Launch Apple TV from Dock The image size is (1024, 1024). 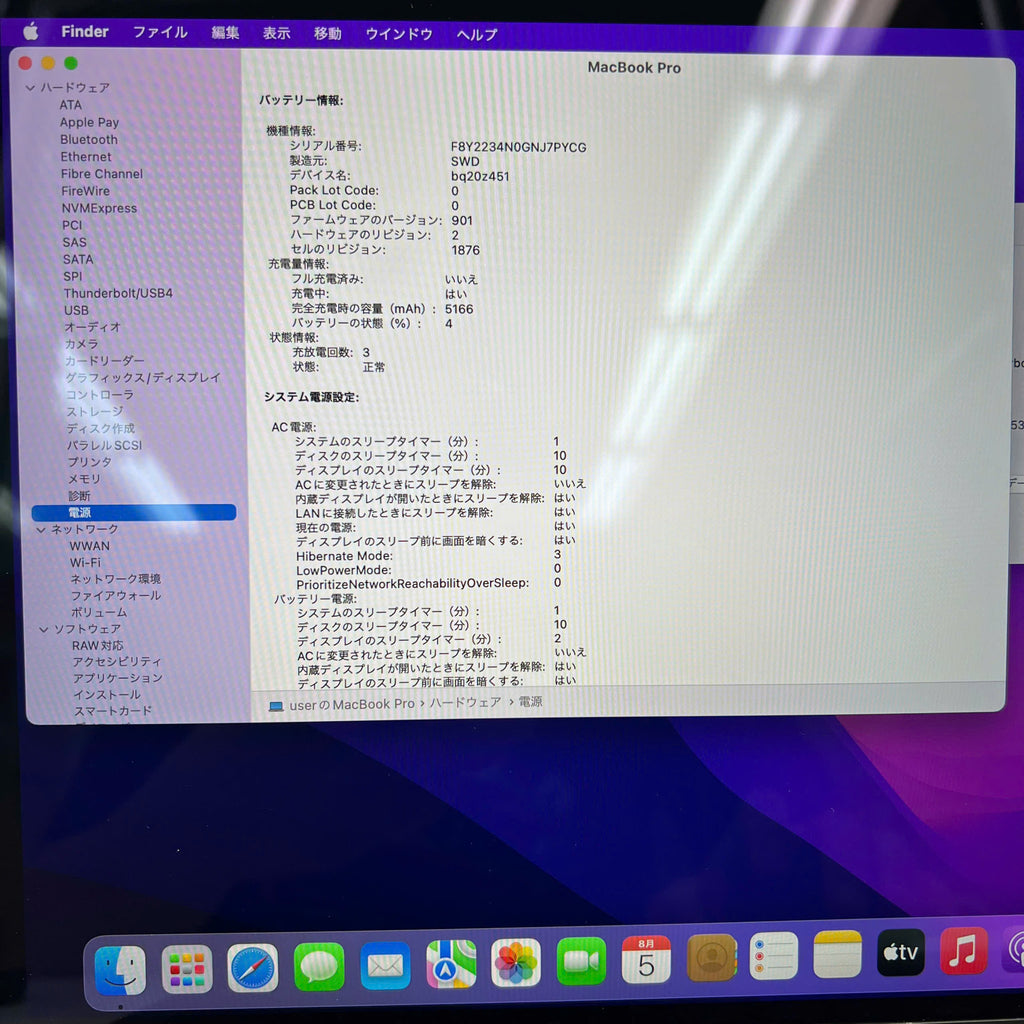pyautogui.click(x=901, y=952)
